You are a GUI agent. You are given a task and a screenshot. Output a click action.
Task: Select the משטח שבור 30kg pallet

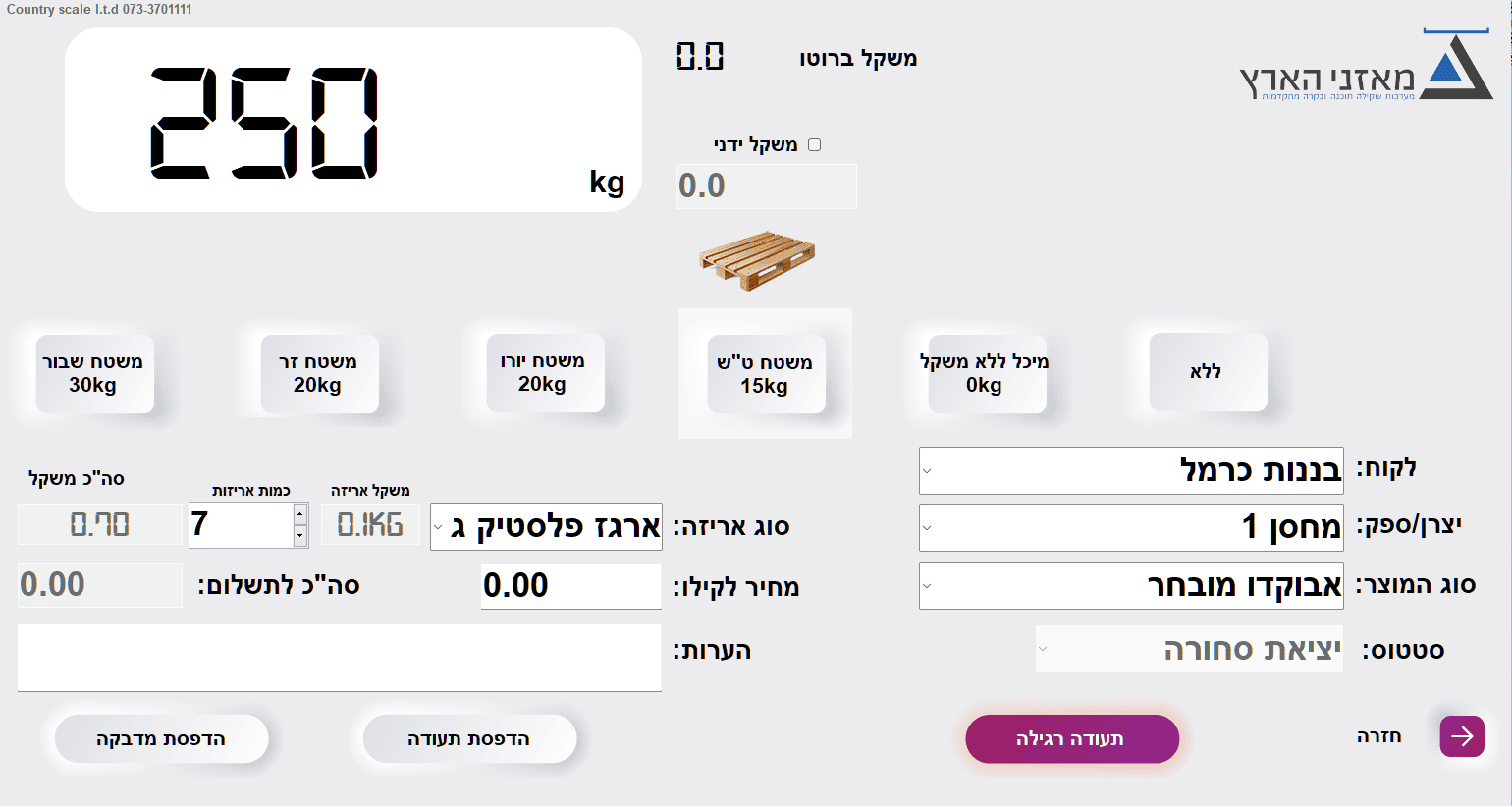(94, 373)
